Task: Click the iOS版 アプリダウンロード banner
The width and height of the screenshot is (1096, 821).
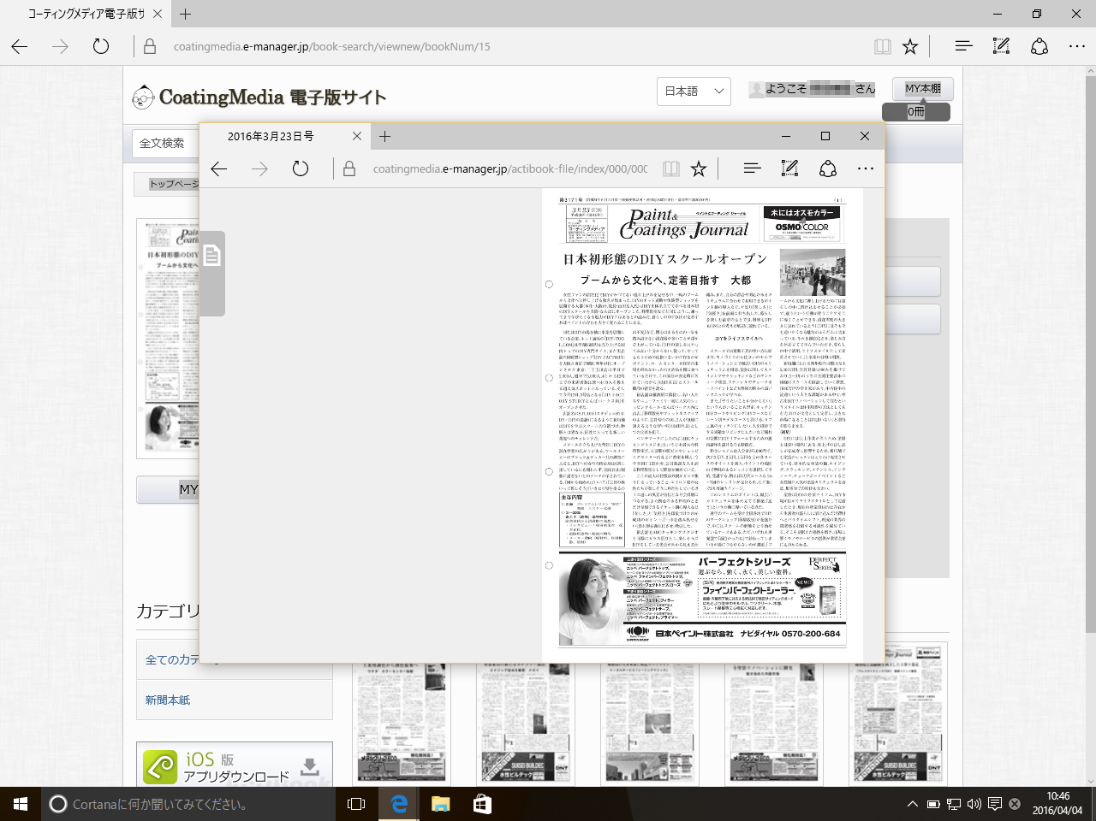Action: [x=234, y=766]
